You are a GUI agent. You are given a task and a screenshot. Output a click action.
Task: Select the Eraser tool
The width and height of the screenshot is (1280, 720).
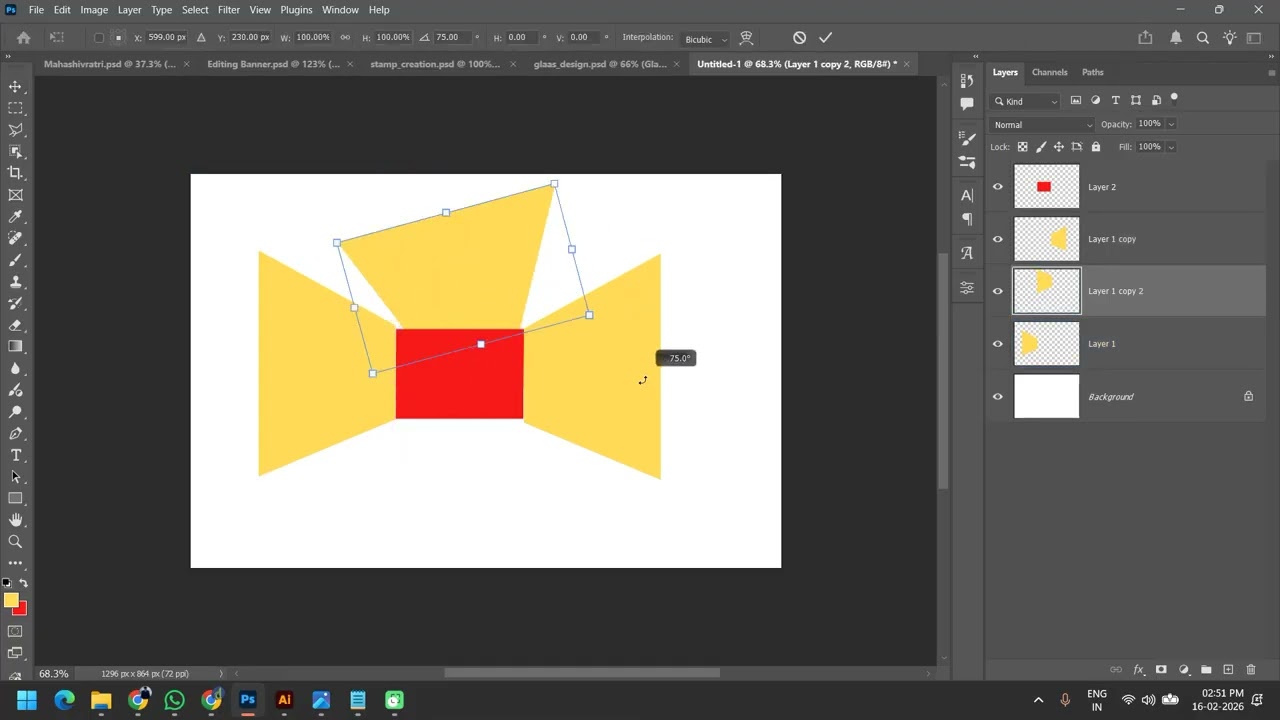[15, 325]
